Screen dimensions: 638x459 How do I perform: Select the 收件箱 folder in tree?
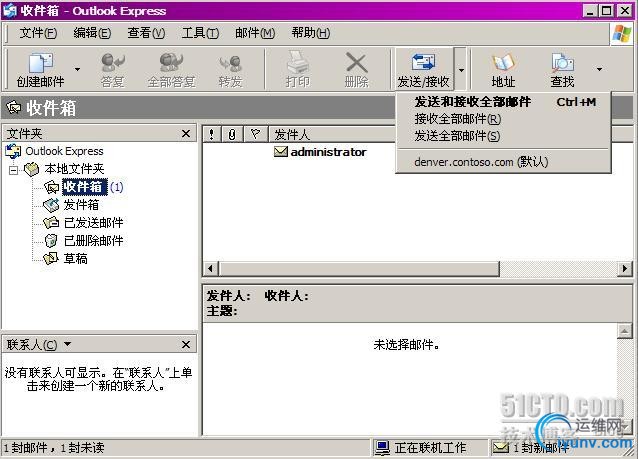(84, 187)
